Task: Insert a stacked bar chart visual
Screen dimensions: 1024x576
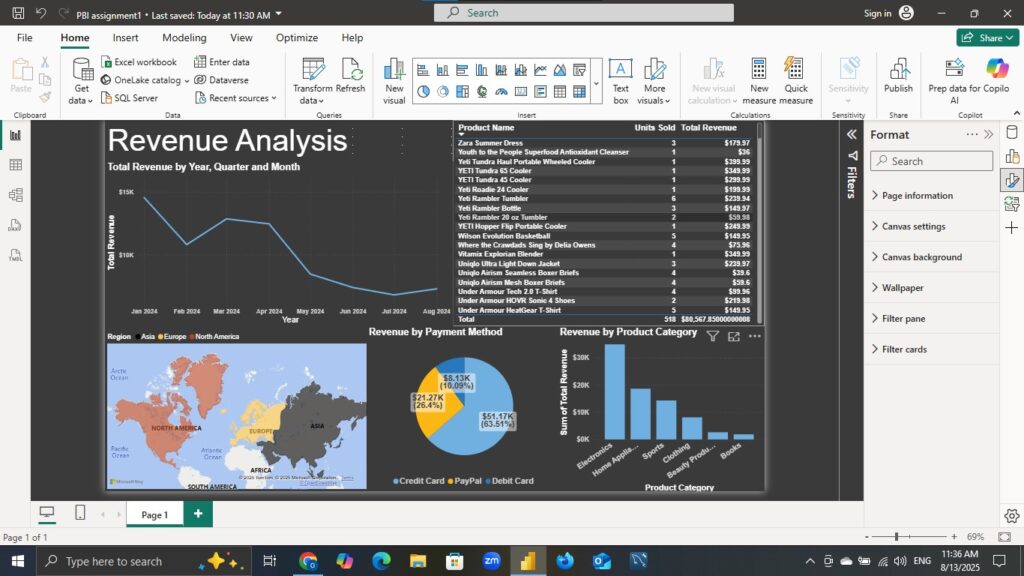Action: [423, 70]
